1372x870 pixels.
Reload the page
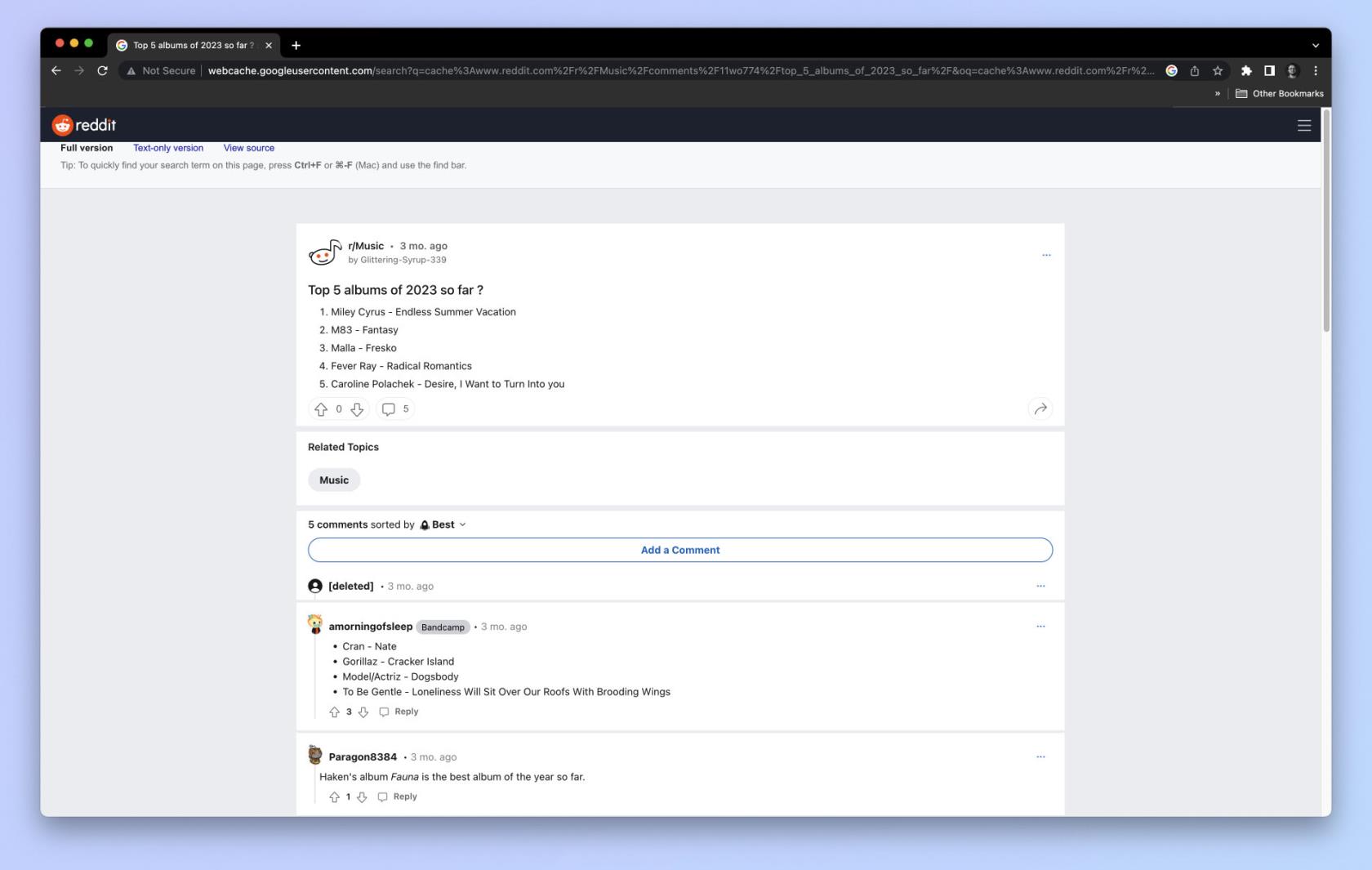[x=102, y=70]
